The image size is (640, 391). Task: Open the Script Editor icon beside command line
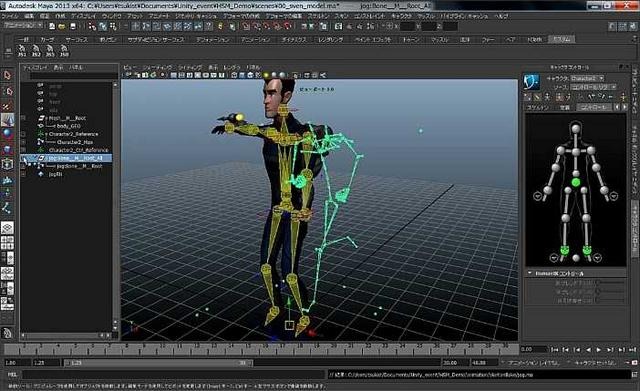pyautogui.click(x=634, y=375)
